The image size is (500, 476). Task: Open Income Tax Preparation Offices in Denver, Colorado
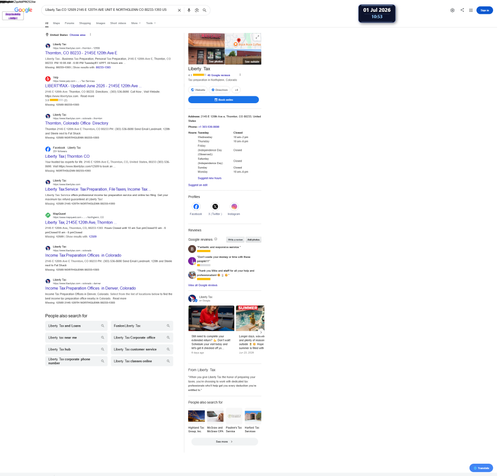pos(90,288)
